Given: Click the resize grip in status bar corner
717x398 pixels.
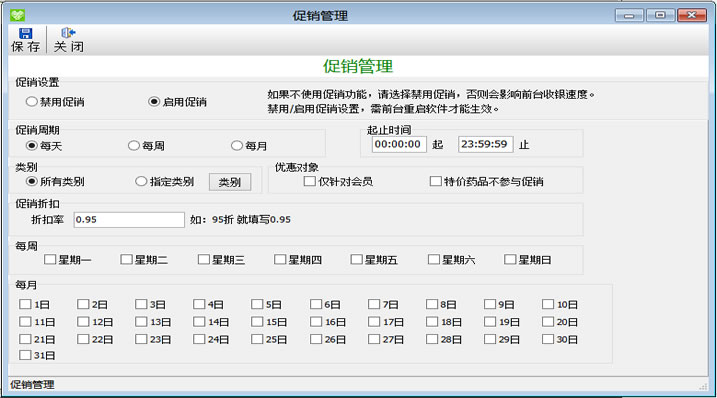Looking at the screenshot, I should [703, 387].
